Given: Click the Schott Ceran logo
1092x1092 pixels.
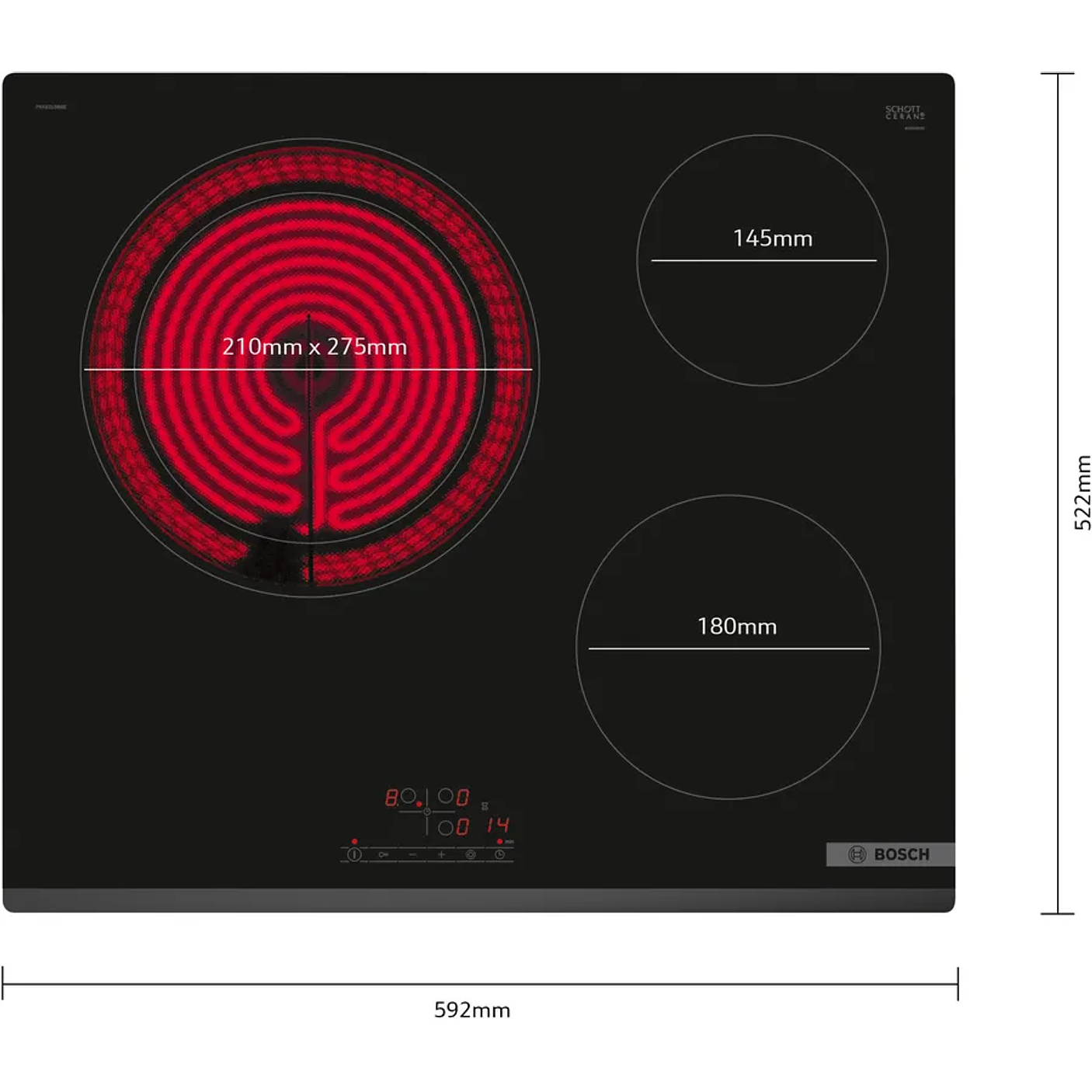Looking at the screenshot, I should point(905,113).
